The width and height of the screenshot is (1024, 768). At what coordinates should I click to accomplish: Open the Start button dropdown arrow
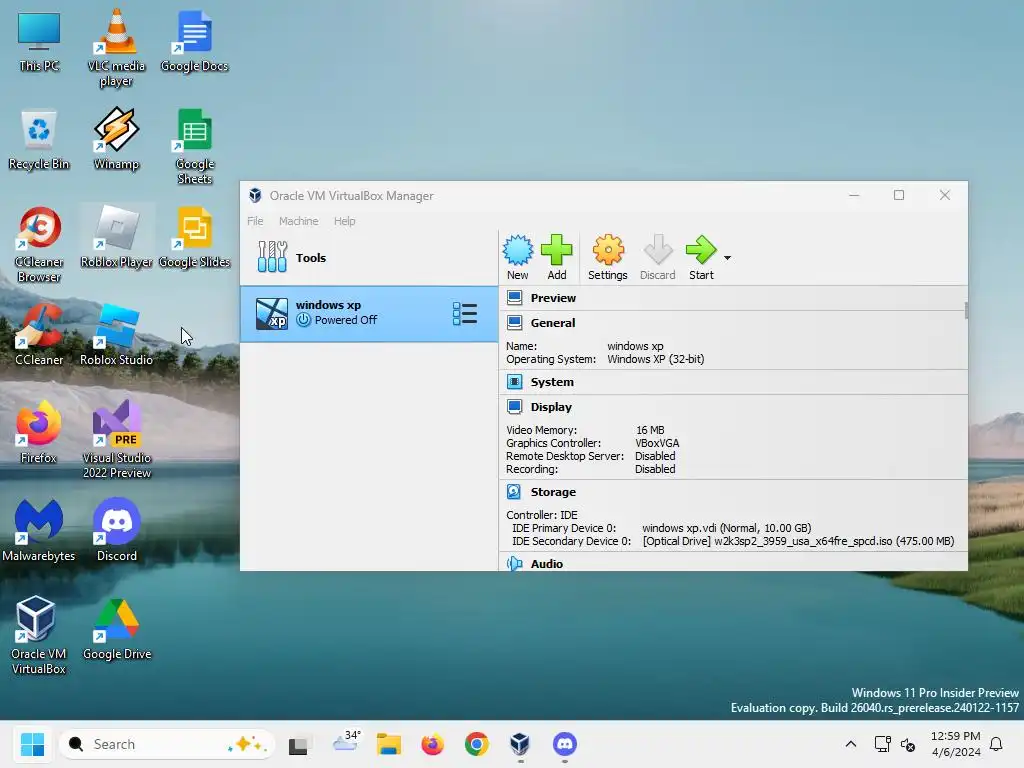727,258
